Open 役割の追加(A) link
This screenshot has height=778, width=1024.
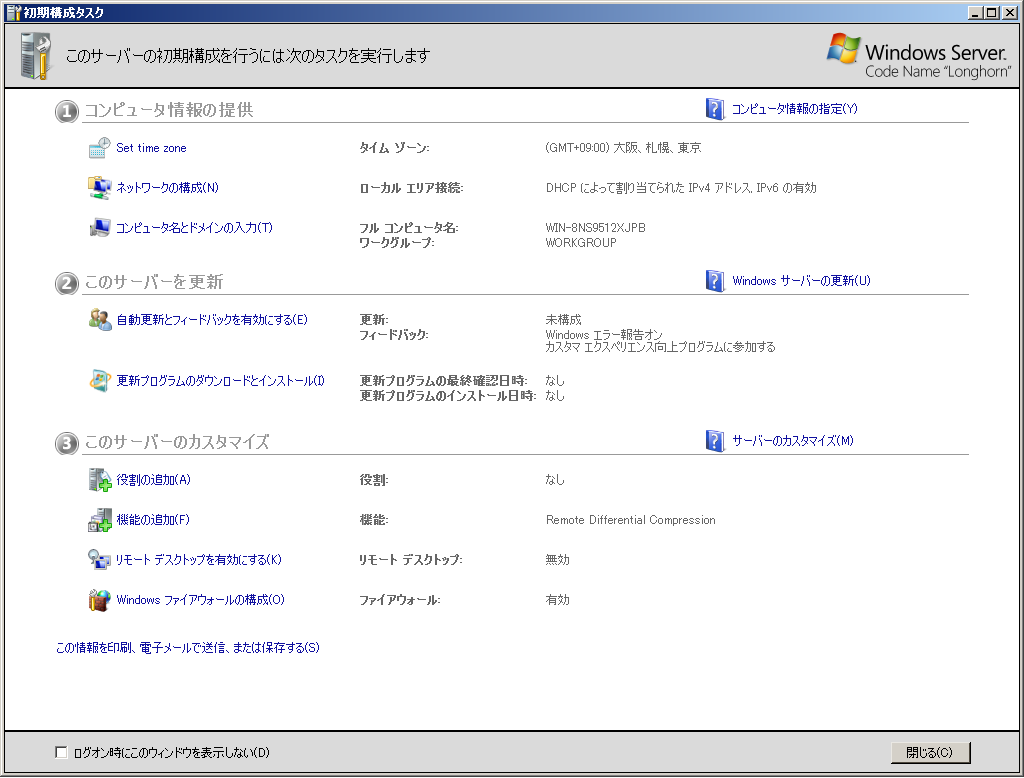[x=153, y=480]
